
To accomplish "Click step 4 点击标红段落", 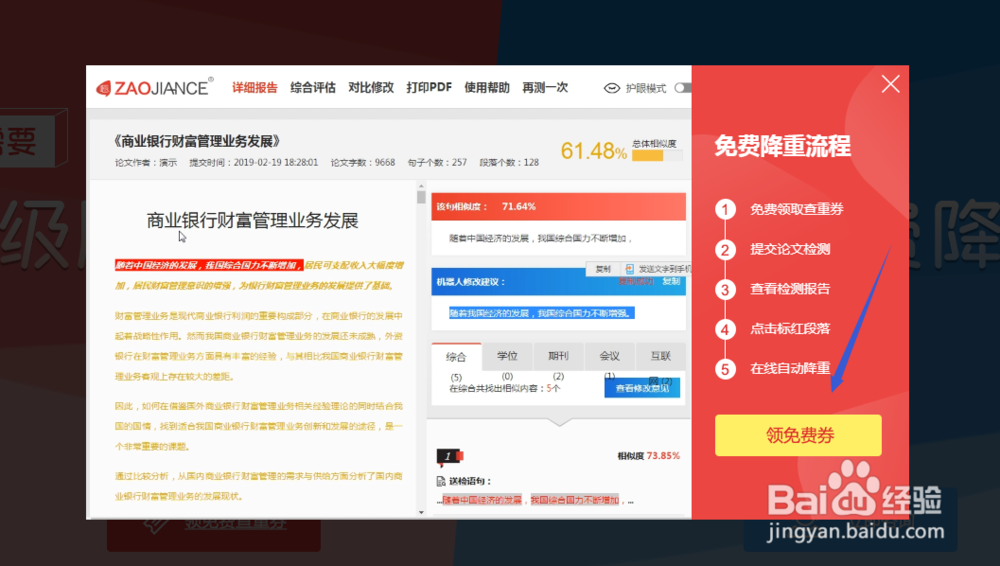I will [x=790, y=329].
